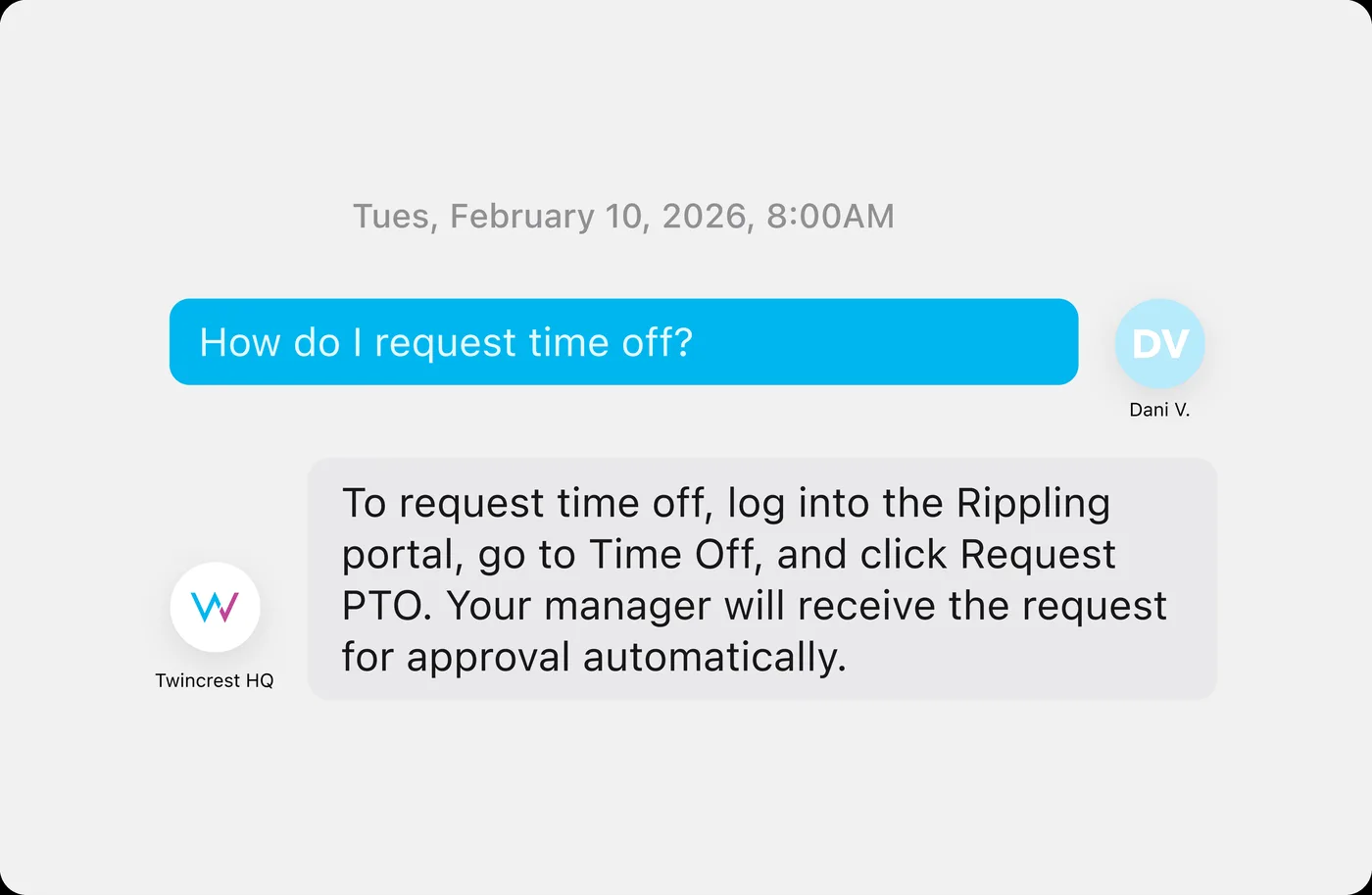This screenshot has width=1372, height=895.
Task: Click the blue bubble's empty right half
Action: (882, 342)
